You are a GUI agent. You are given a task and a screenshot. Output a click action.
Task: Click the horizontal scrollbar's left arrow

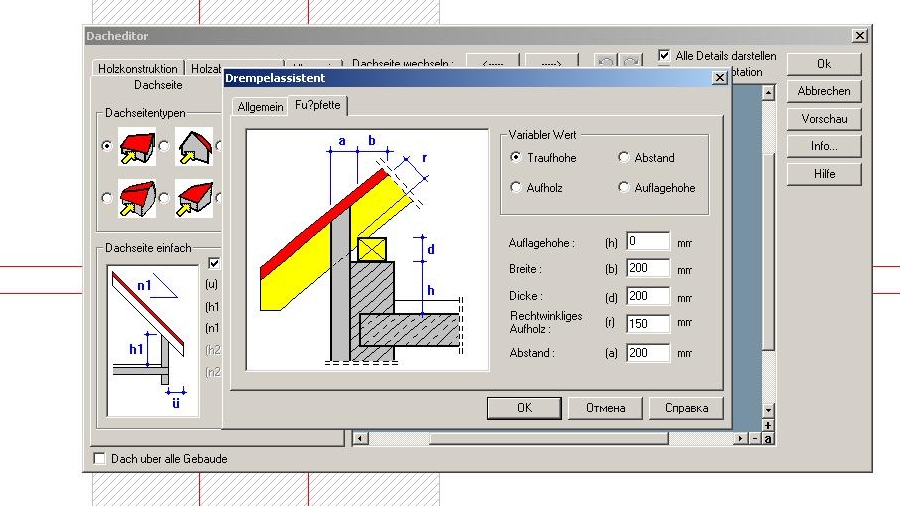pos(360,438)
